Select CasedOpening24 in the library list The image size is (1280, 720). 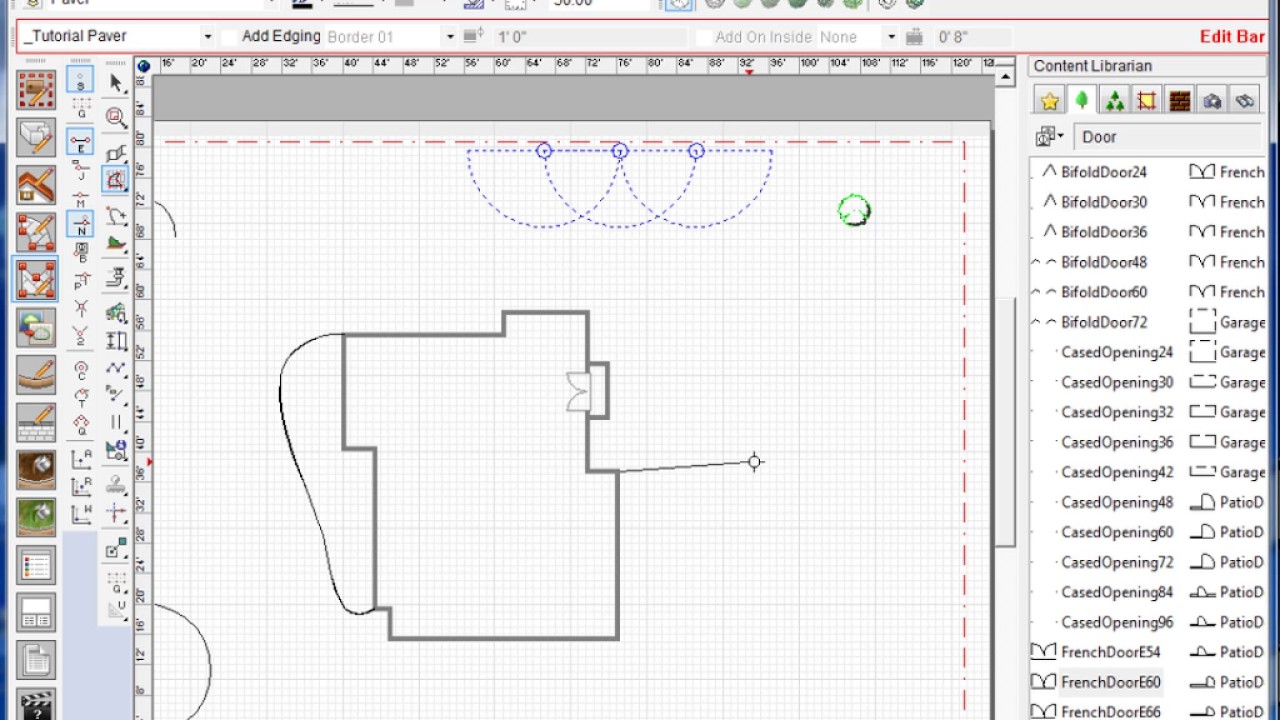point(1117,352)
